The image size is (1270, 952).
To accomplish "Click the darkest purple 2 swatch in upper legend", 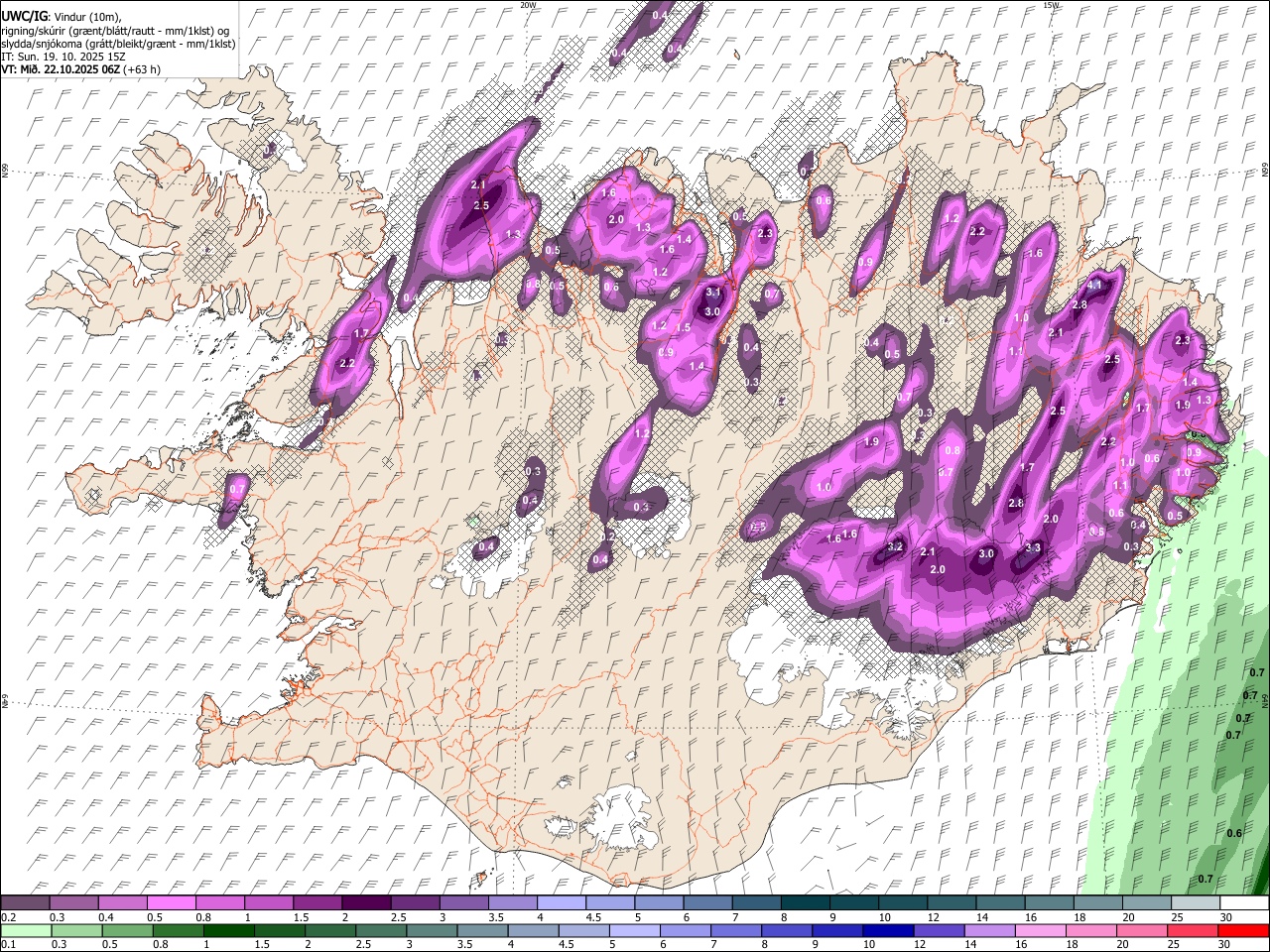I will pos(369,903).
